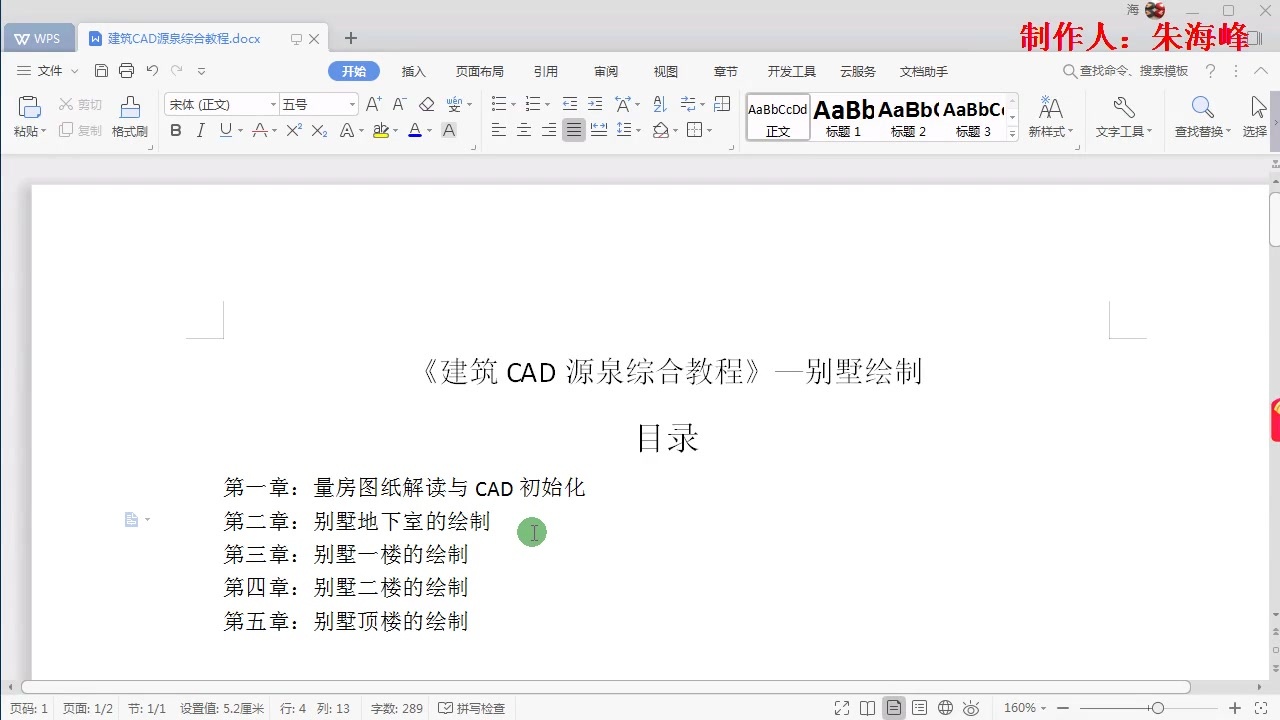Screen dimensions: 1280x720
Task: Open the 文件 (File) menu
Action: click(x=49, y=71)
